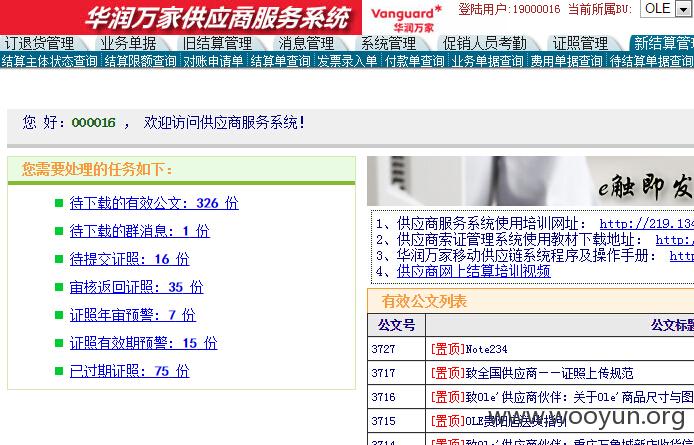Open notice [置顶]Note234
This screenshot has width=694, height=445.
click(469, 349)
